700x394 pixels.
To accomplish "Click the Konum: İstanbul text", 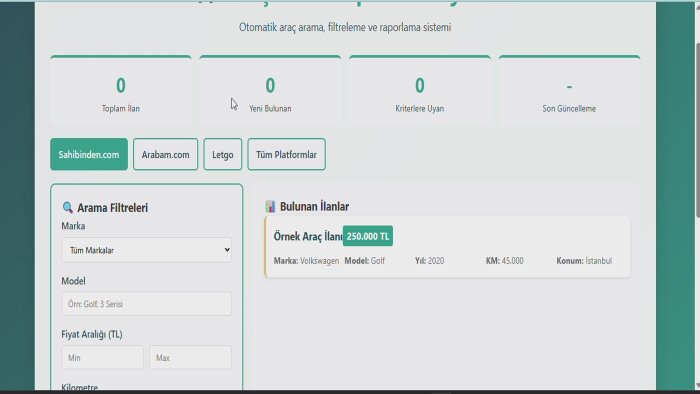I will coord(584,261).
